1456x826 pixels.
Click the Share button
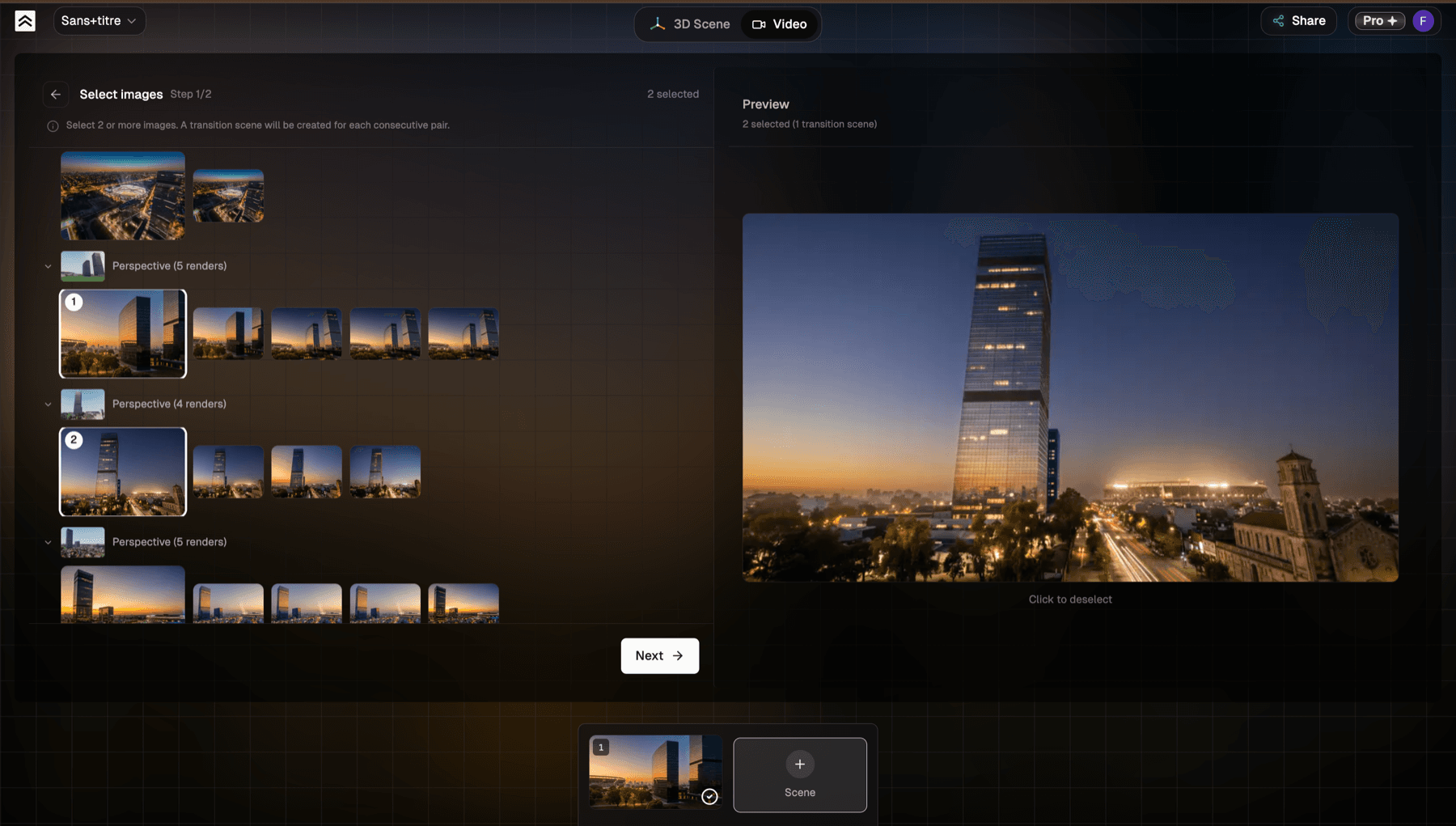1298,21
